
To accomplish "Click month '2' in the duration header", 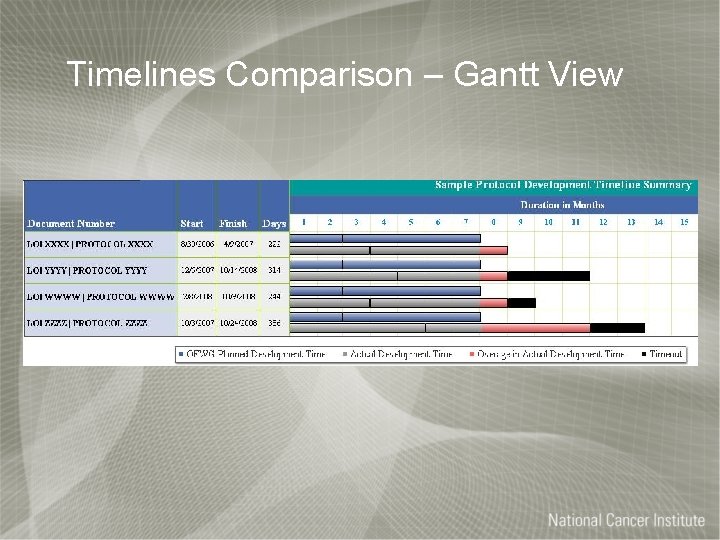I will pos(330,222).
